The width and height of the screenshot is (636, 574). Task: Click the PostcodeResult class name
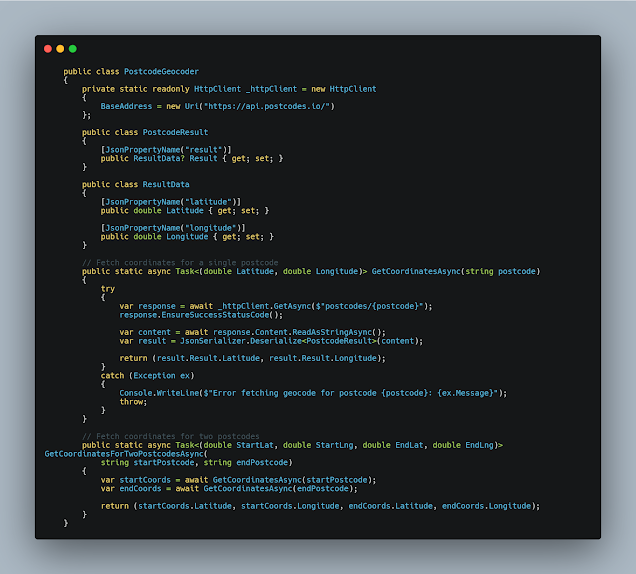[175, 132]
